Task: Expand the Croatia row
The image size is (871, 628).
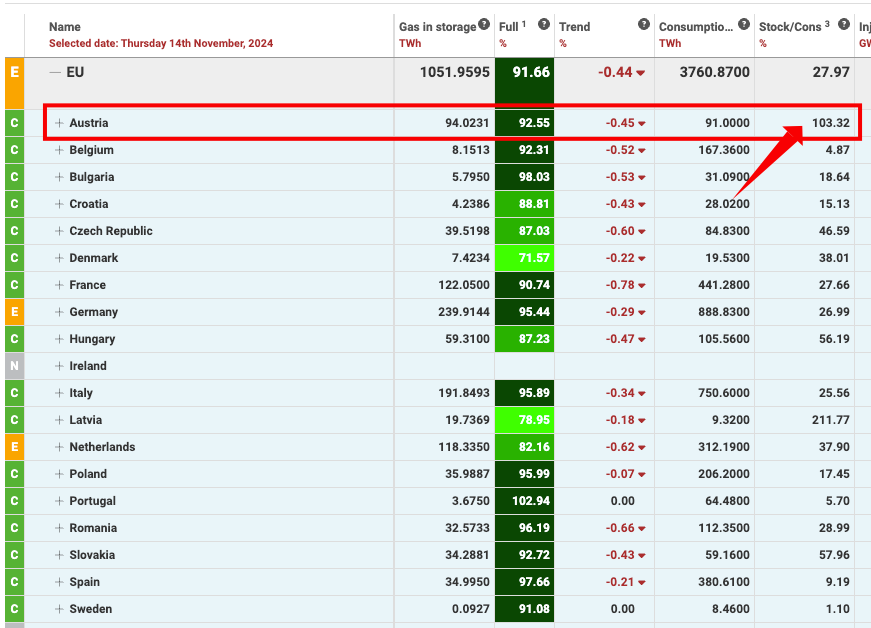Action: (59, 204)
